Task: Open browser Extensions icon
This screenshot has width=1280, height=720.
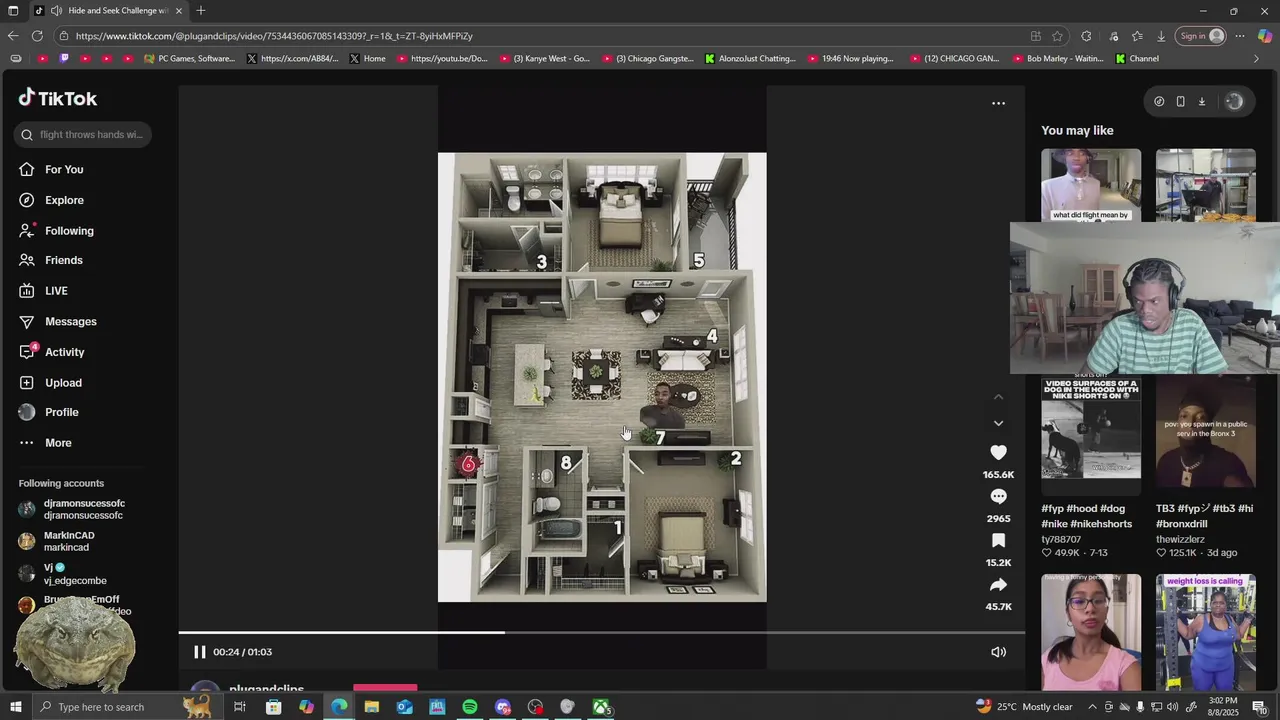Action: tap(1087, 36)
